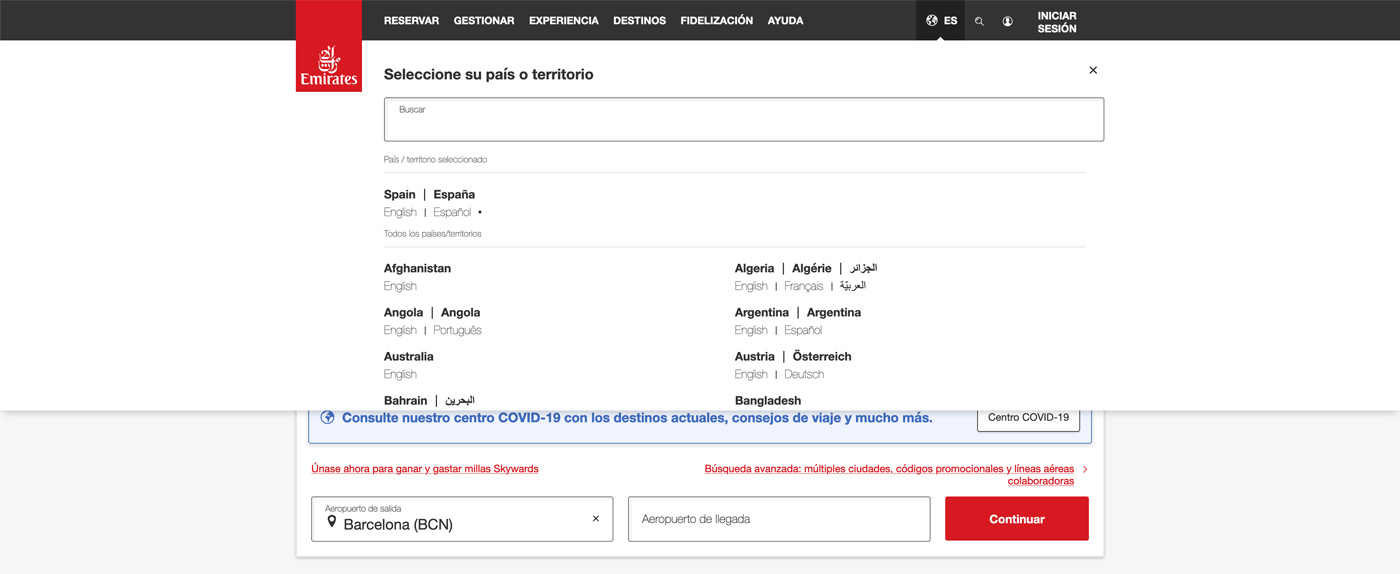Click the Centro COVID-19 button
The height and width of the screenshot is (574, 1400).
click(1028, 418)
